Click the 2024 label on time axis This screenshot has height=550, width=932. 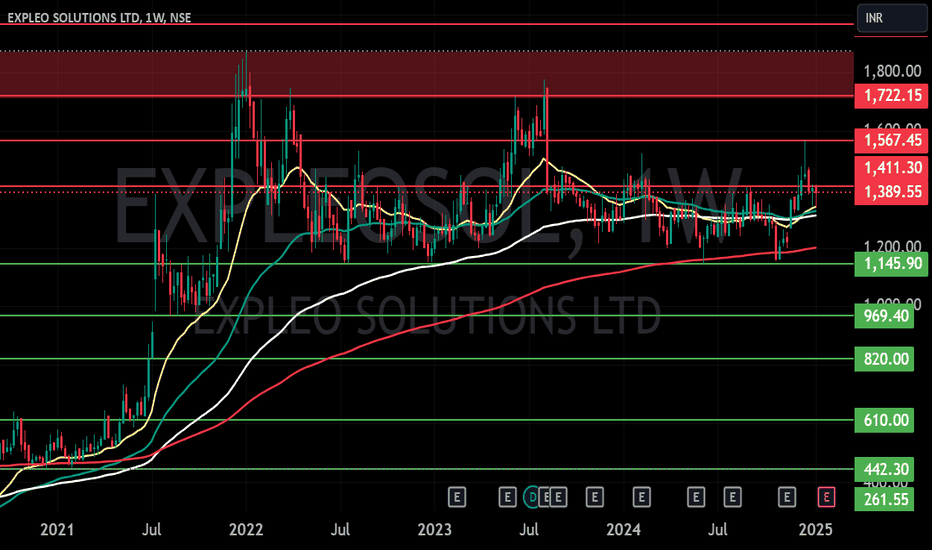[624, 529]
